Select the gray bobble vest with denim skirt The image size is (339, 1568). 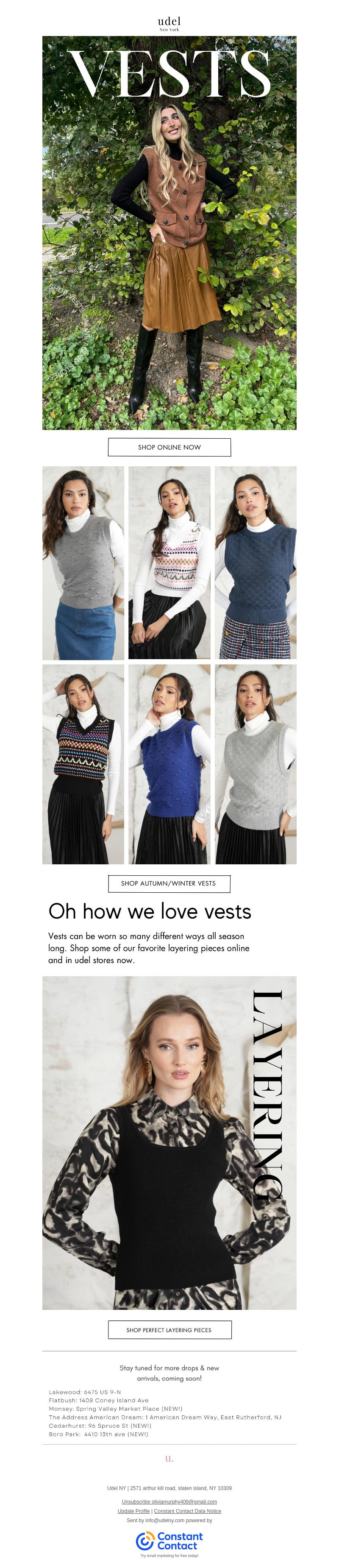click(83, 563)
